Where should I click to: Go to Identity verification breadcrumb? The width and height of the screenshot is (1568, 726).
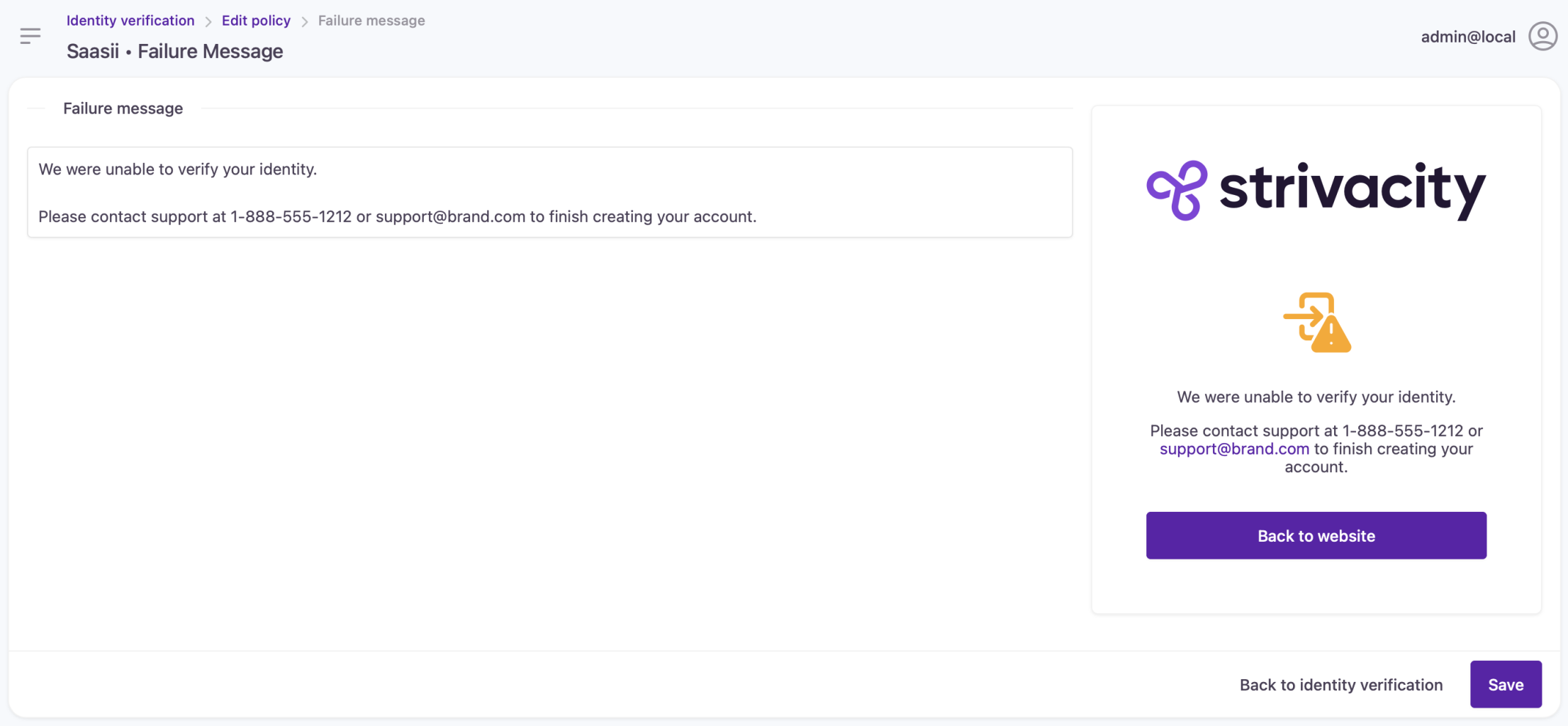point(130,21)
